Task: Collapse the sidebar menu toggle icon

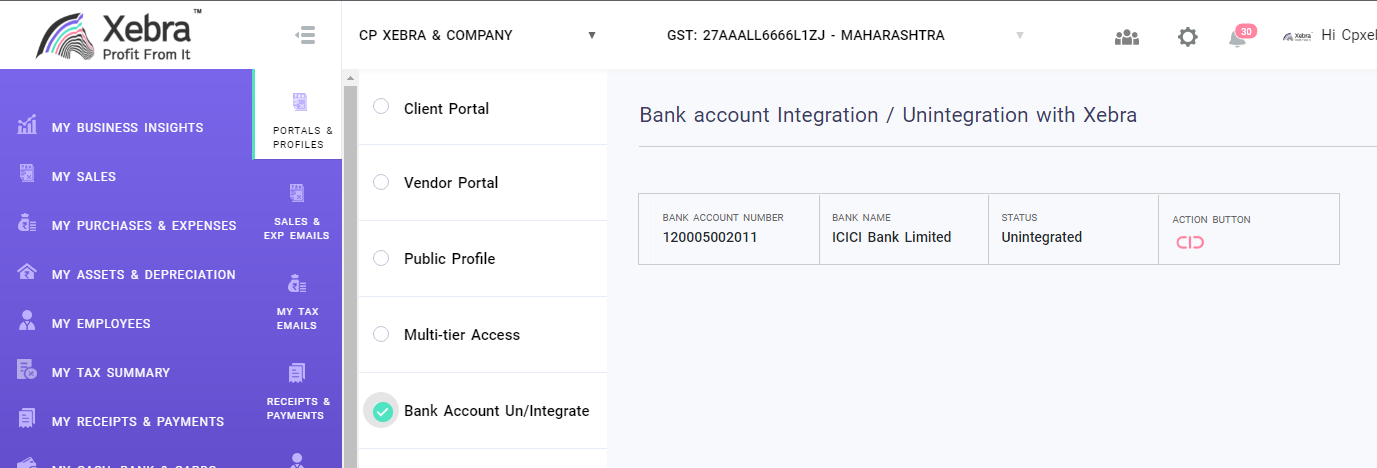Action: click(305, 36)
